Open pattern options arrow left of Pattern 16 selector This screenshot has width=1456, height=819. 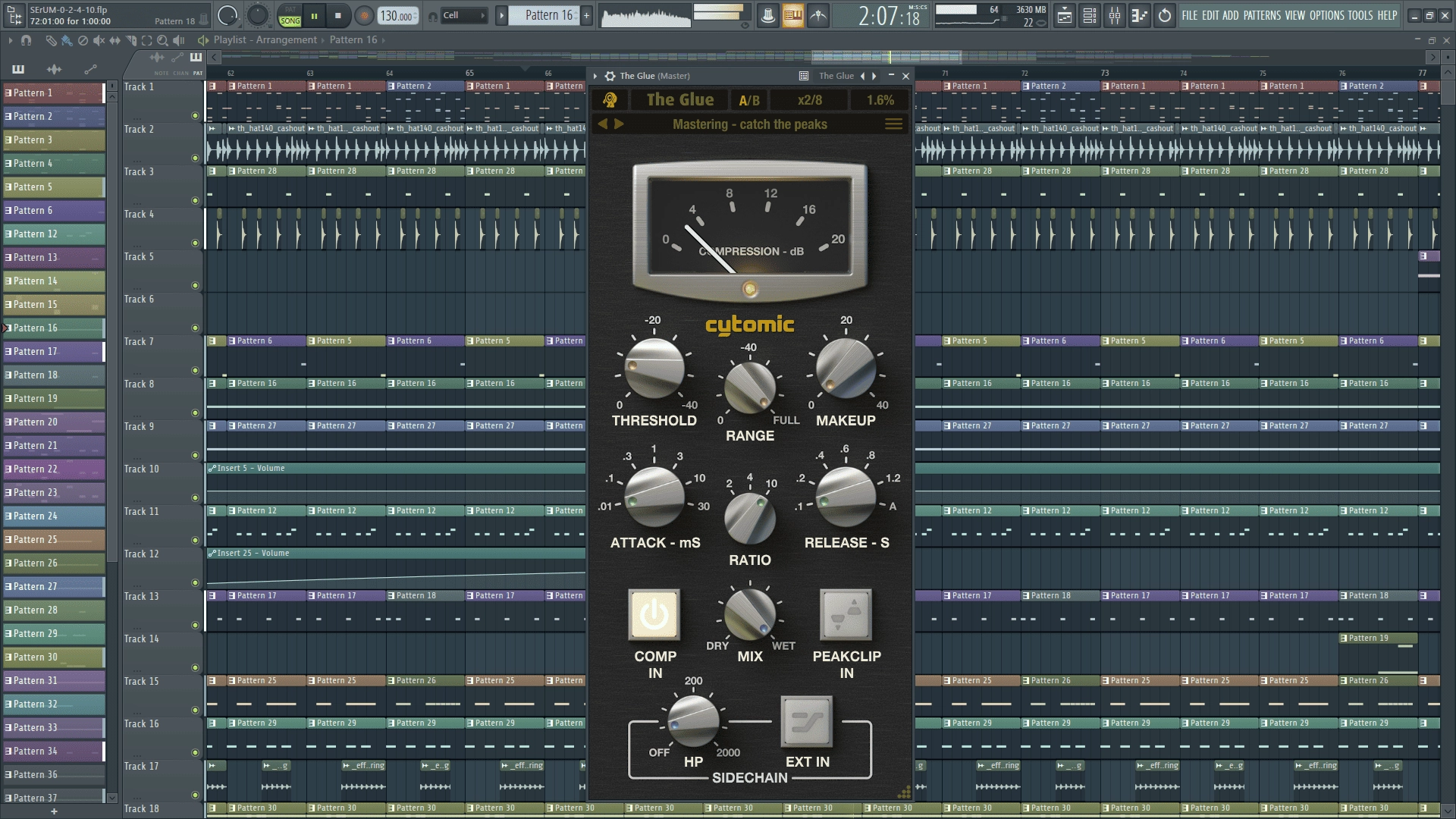pyautogui.click(x=501, y=15)
